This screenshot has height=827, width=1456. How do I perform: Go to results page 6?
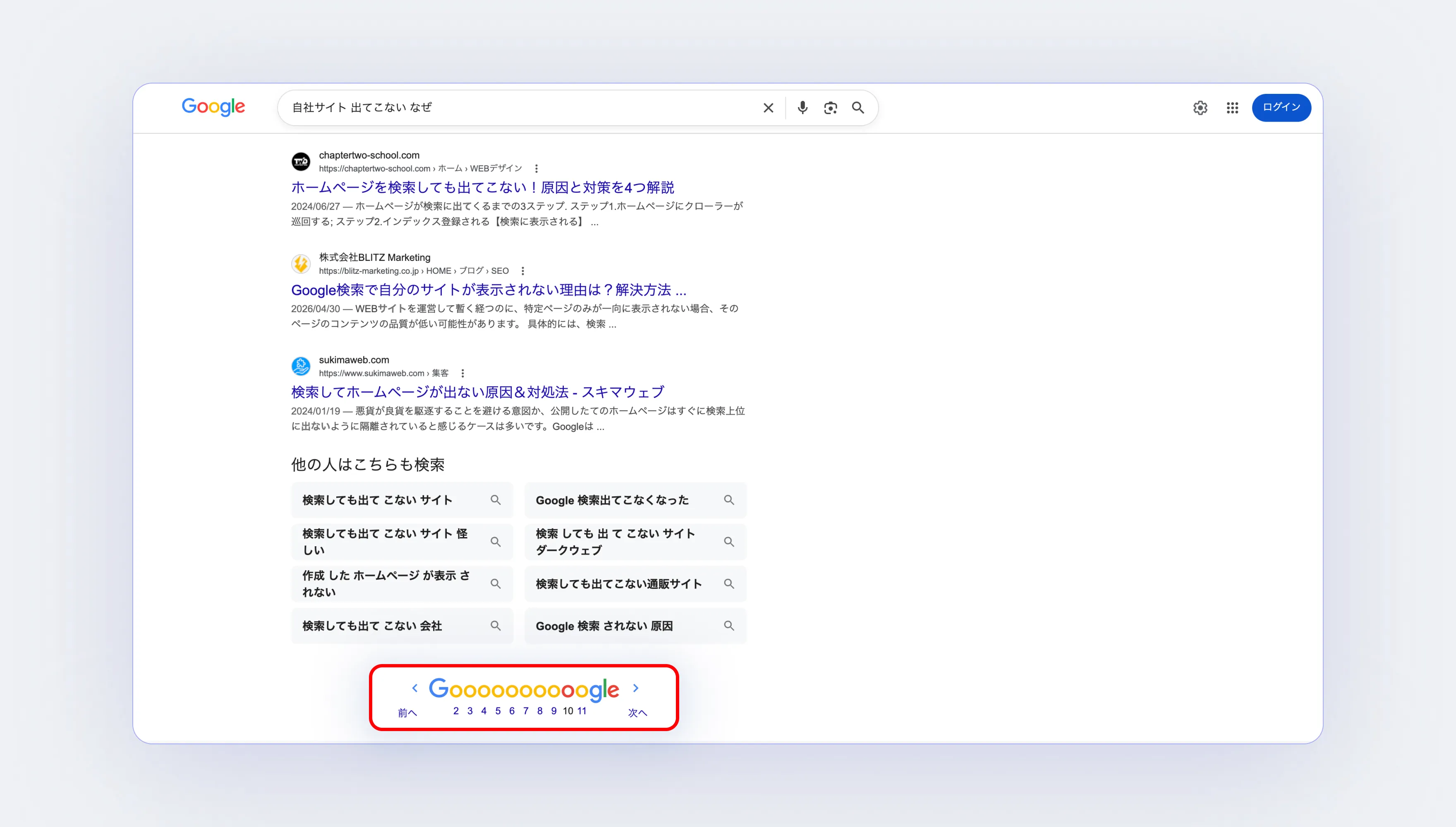pyautogui.click(x=512, y=710)
